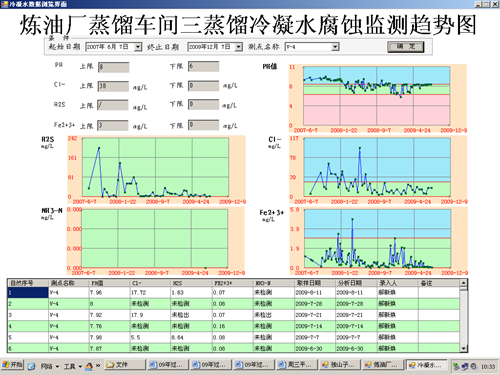500x375 pixels.
Task: Open the 网络 taskbar toolbar dropdown
Action: click(50, 366)
